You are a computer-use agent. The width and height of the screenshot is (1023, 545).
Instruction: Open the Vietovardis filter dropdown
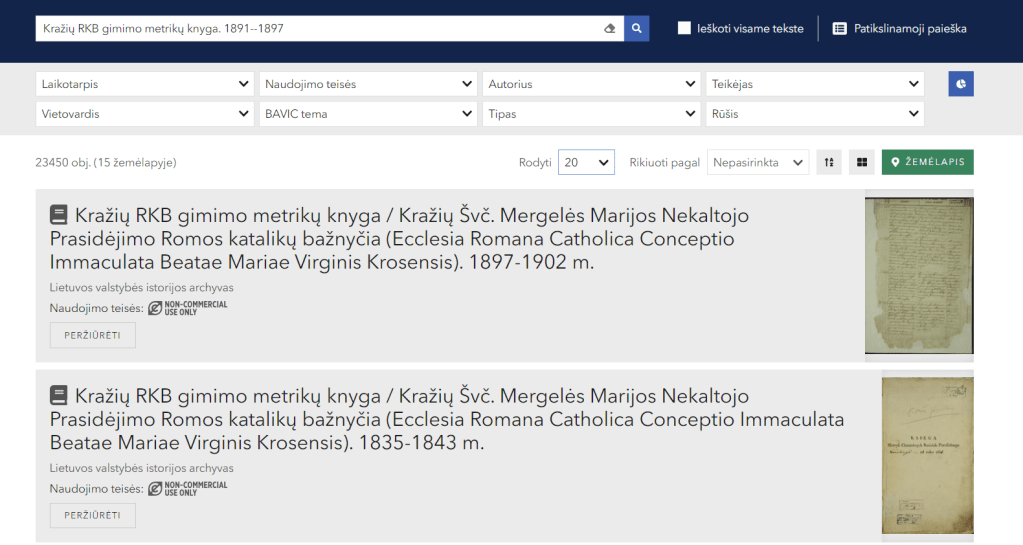click(x=145, y=114)
